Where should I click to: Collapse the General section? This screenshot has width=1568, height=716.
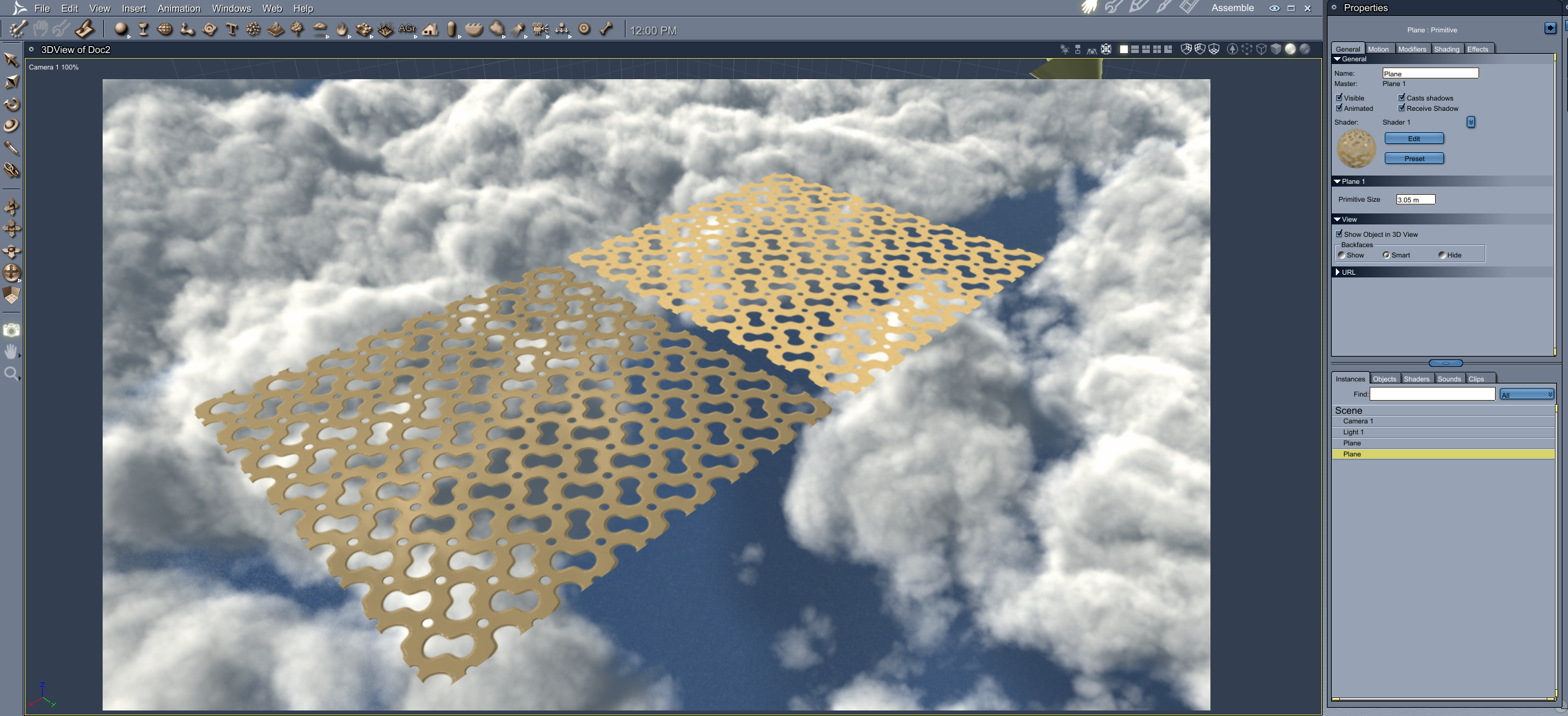click(x=1337, y=59)
